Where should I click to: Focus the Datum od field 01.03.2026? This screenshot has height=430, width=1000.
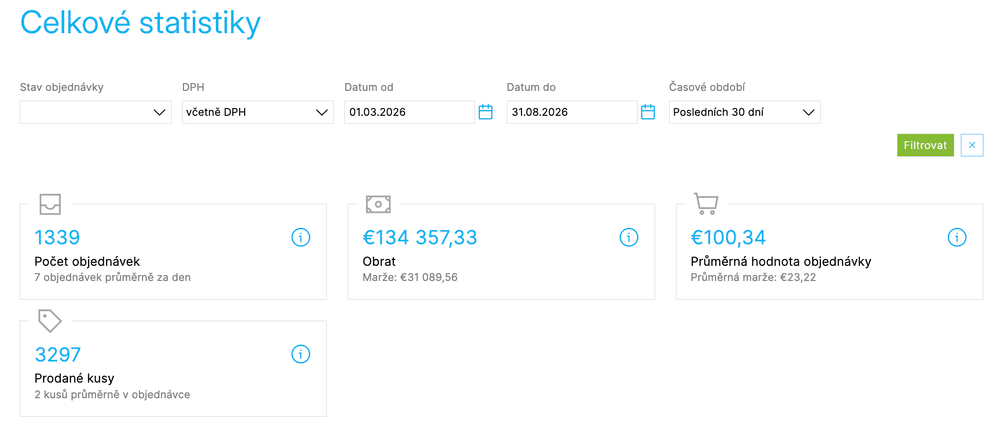[409, 112]
